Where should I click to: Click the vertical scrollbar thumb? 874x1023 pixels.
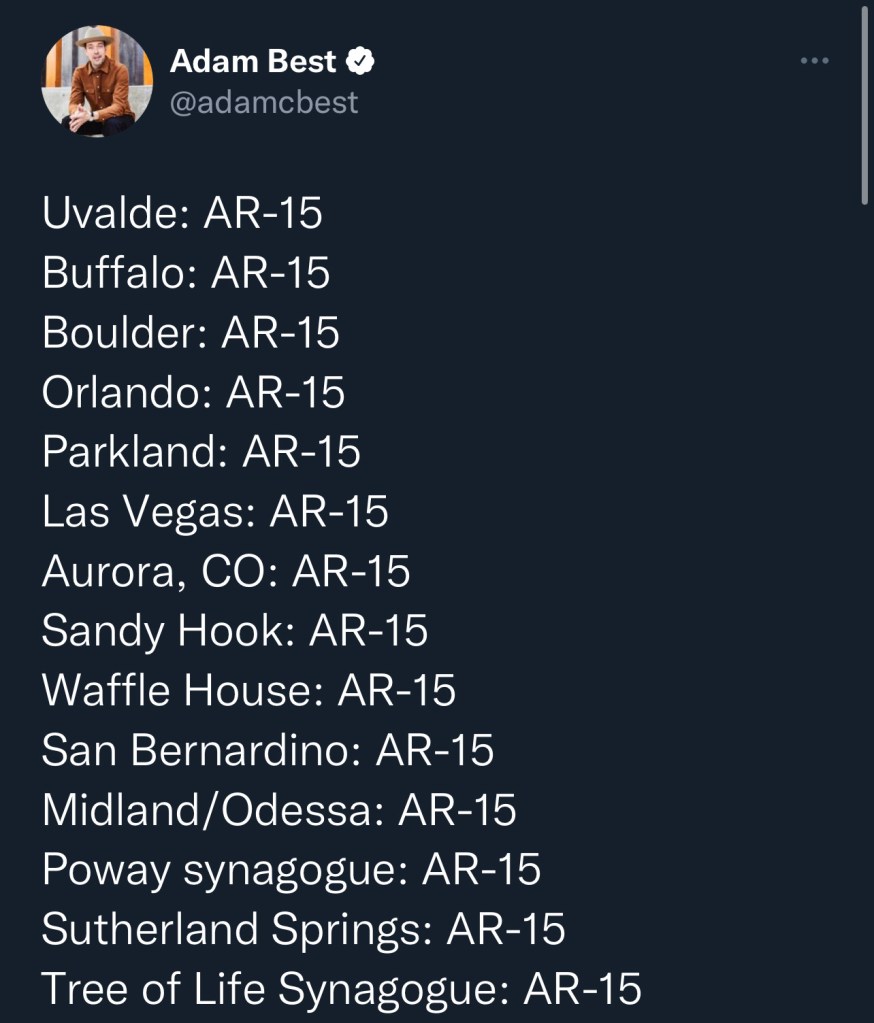(x=865, y=105)
